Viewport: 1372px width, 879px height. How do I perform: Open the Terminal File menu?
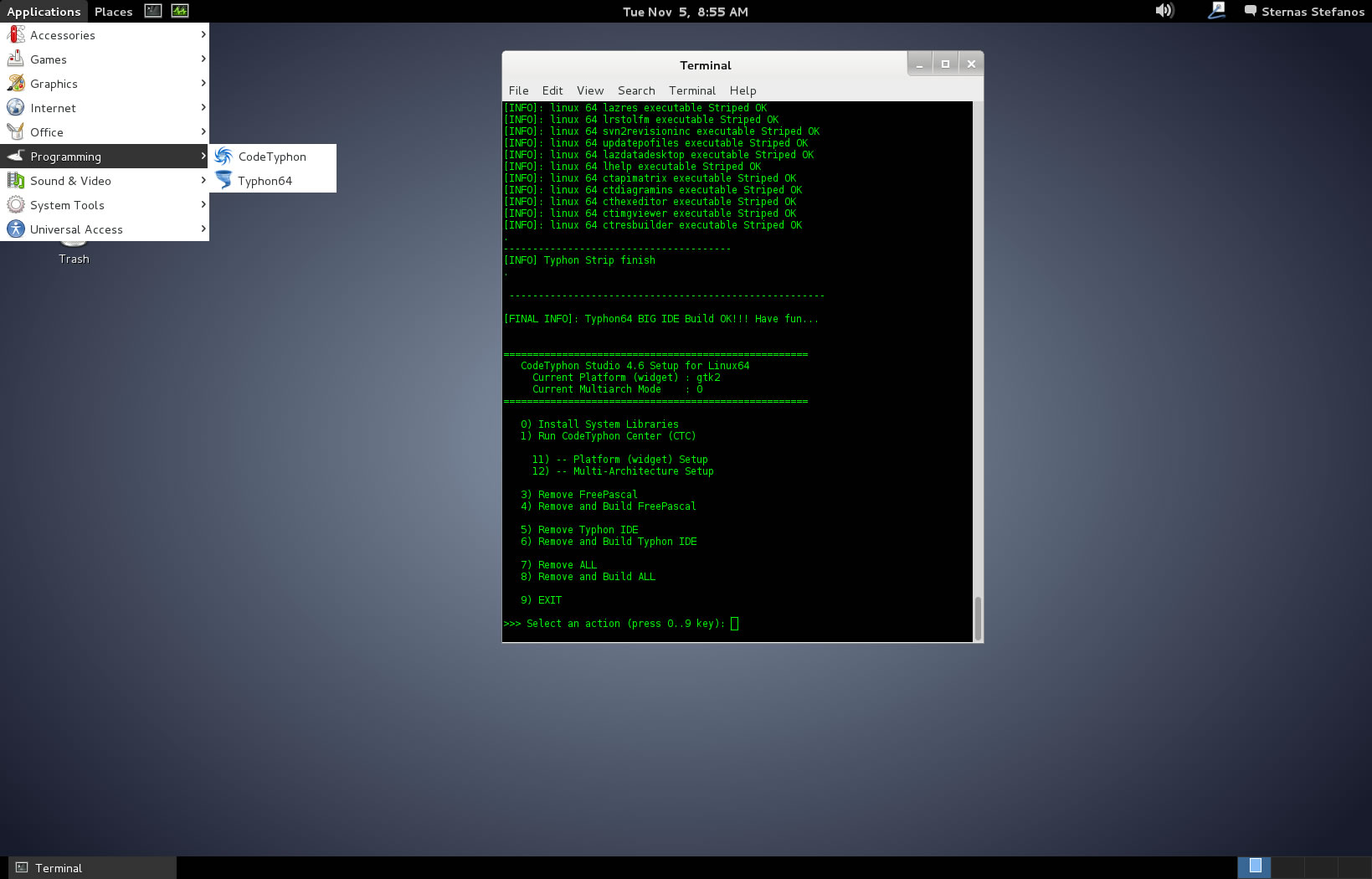coord(519,90)
